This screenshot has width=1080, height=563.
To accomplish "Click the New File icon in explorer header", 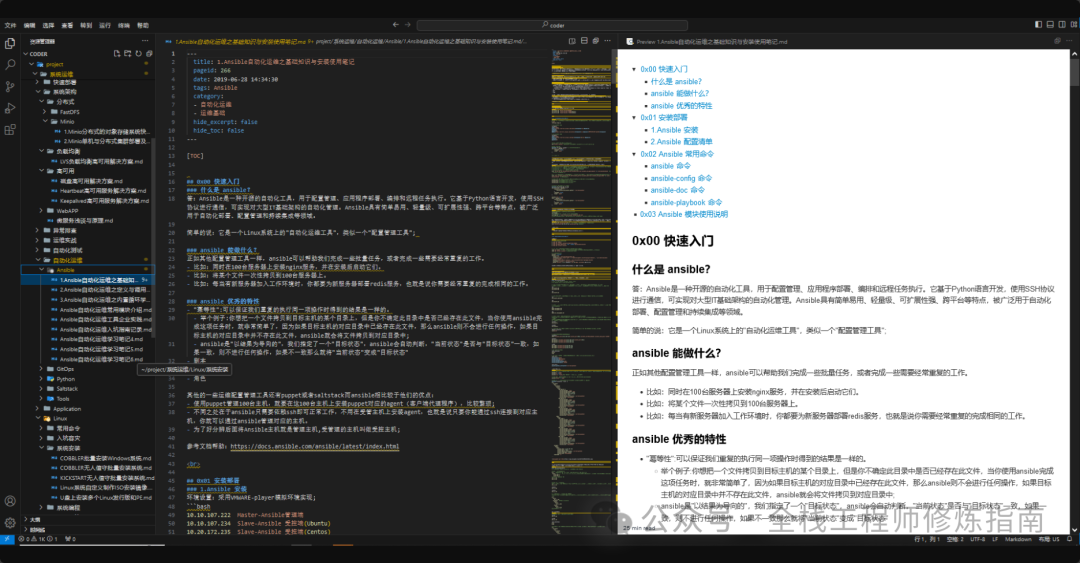I will [117, 54].
